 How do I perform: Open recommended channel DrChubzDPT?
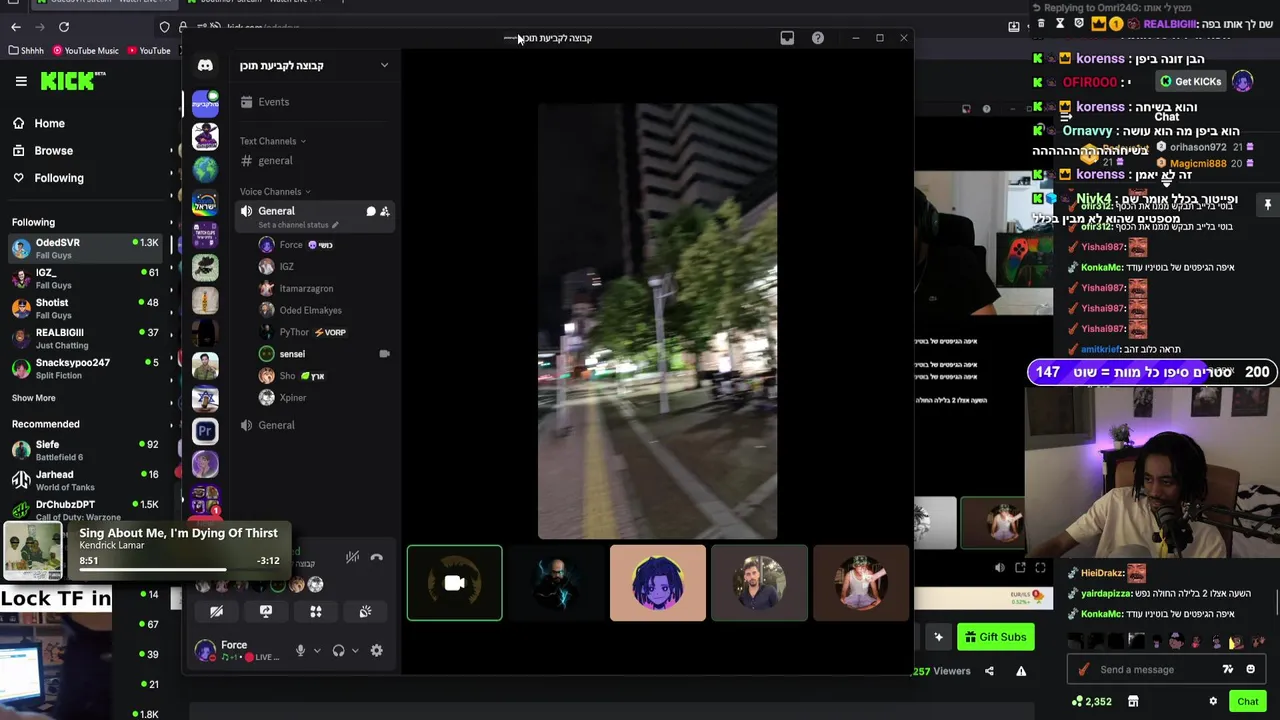(85, 510)
